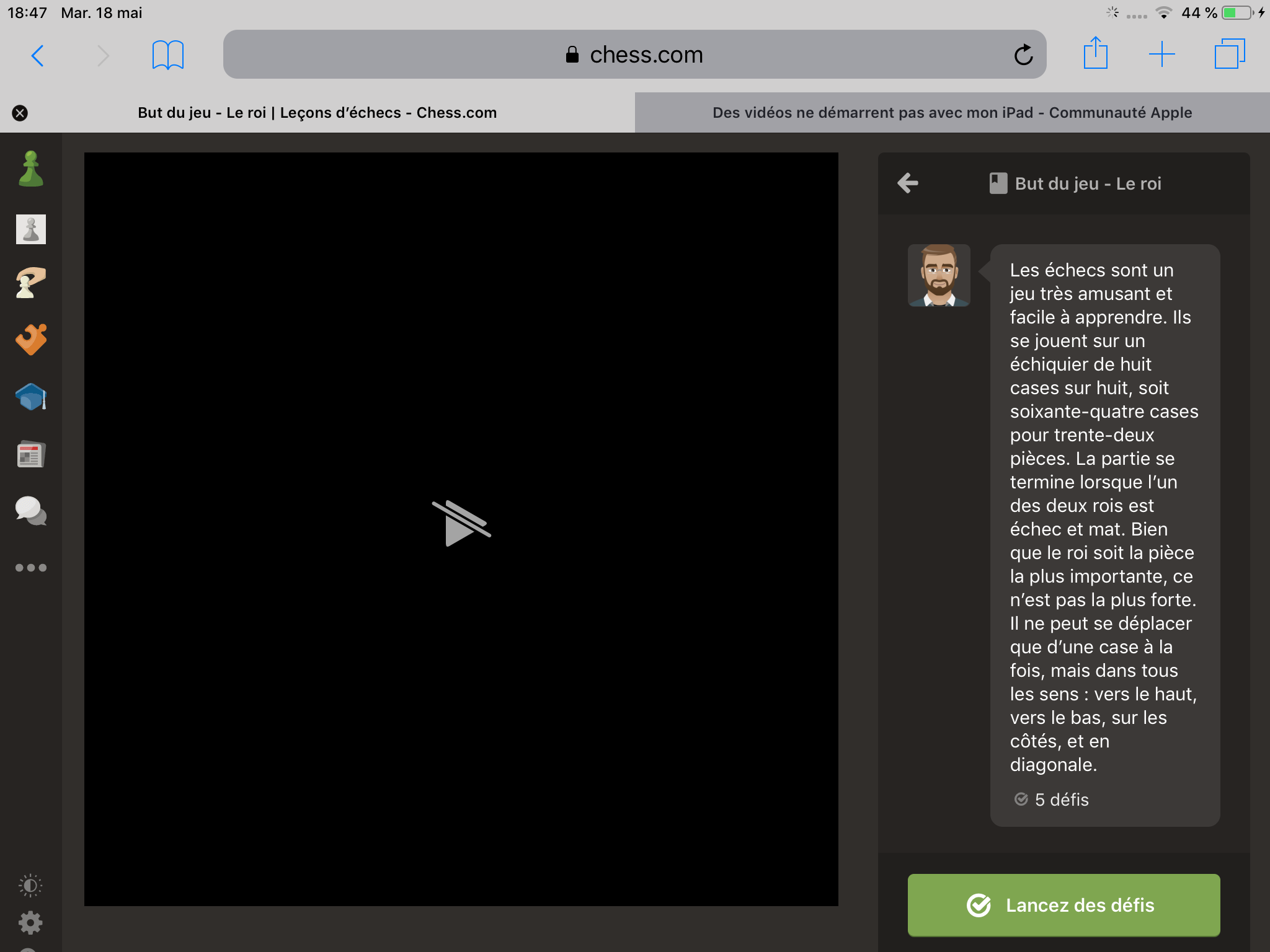Screen dimensions: 1270x952
Task: Open the Safari share sheet
Action: tap(1095, 54)
